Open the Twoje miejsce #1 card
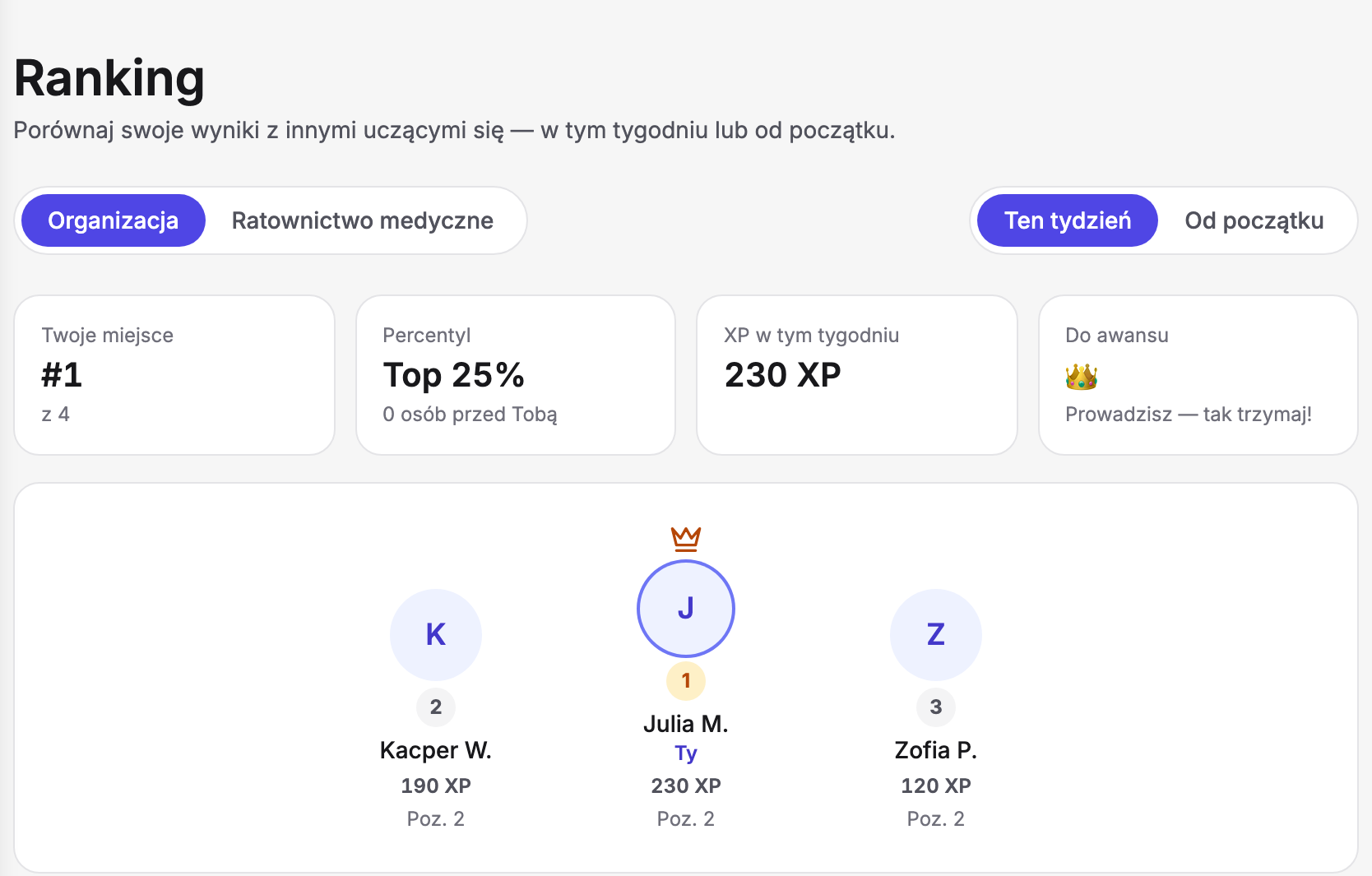Viewport: 1372px width, 876px height. pyautogui.click(x=174, y=375)
